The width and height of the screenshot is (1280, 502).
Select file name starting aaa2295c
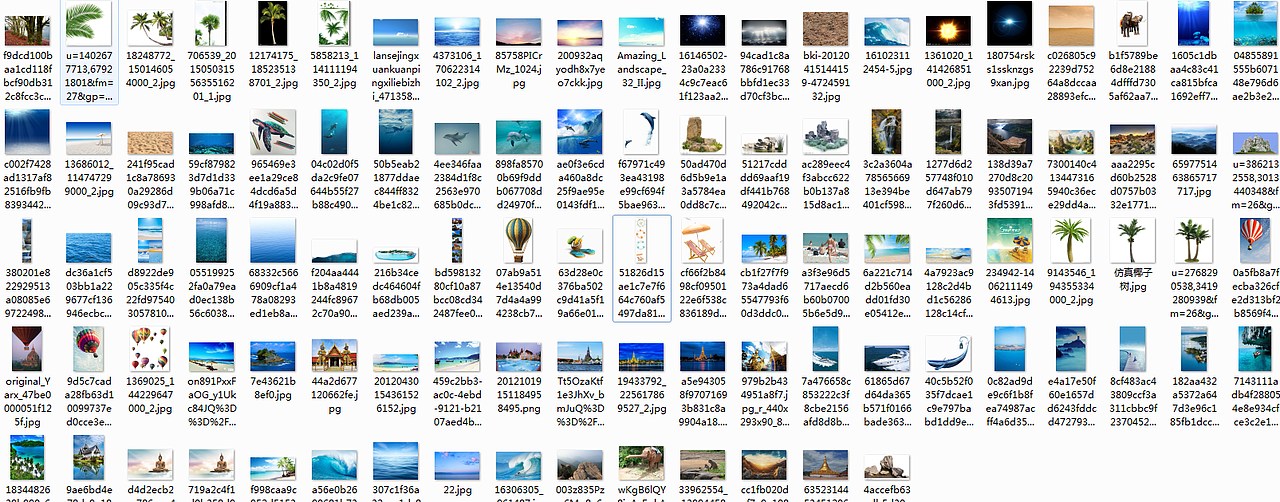pos(1133,184)
